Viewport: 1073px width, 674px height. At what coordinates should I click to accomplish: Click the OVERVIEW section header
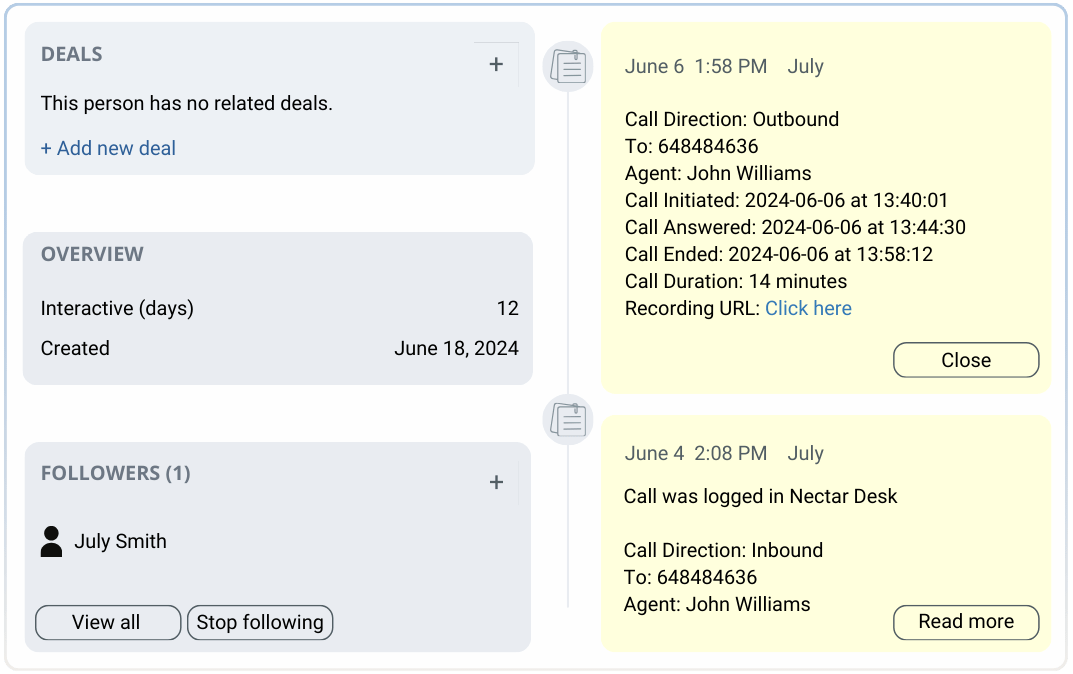point(92,254)
